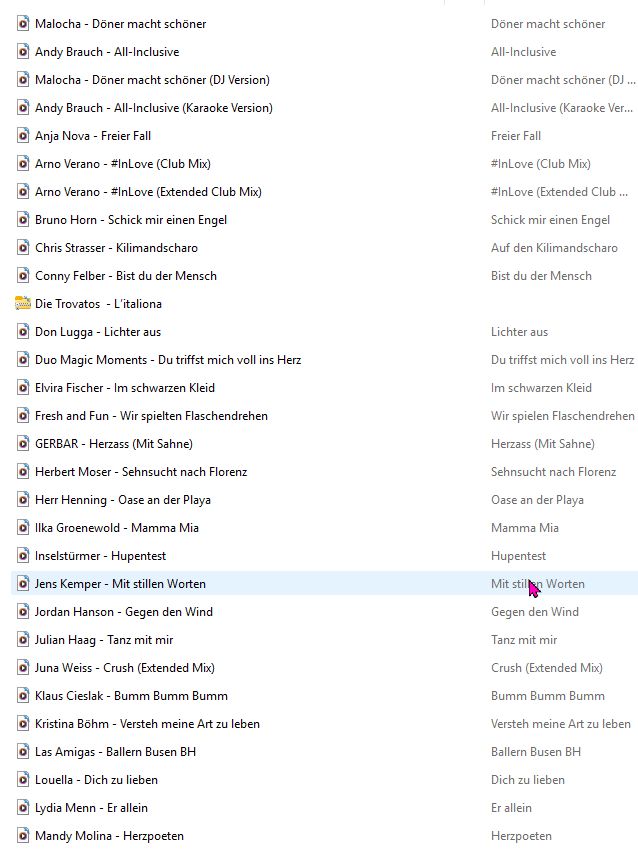Select Andy Brauch - All-Inclusive file
This screenshot has height=852, width=638.
click(x=107, y=51)
